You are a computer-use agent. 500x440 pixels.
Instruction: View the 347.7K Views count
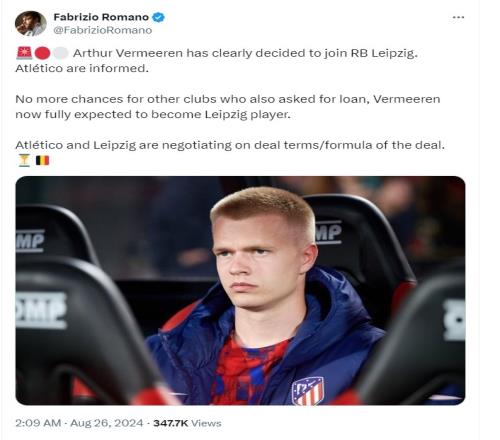coord(187,423)
